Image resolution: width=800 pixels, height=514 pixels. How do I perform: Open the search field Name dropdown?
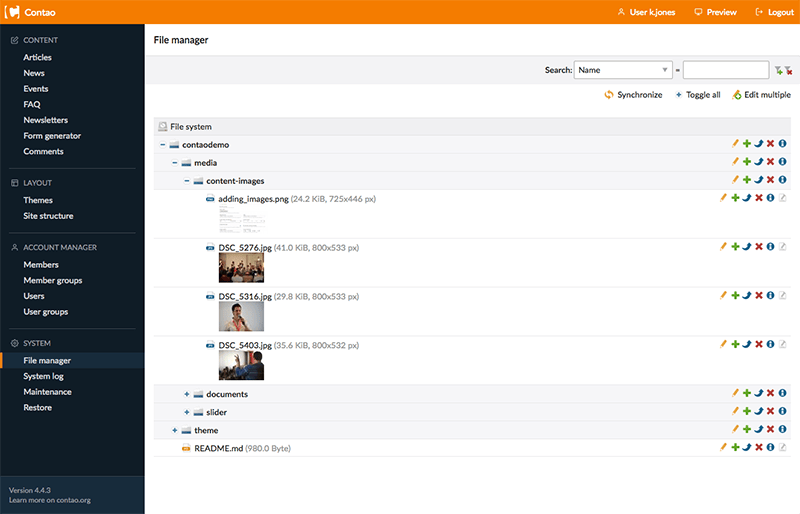coord(623,70)
